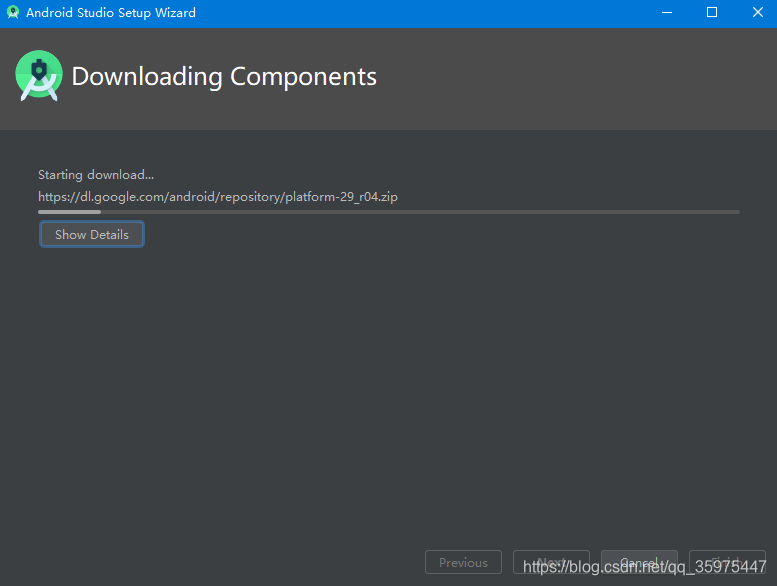The image size is (777, 586).
Task: Click the "Downloading Components" heading
Action: click(224, 77)
